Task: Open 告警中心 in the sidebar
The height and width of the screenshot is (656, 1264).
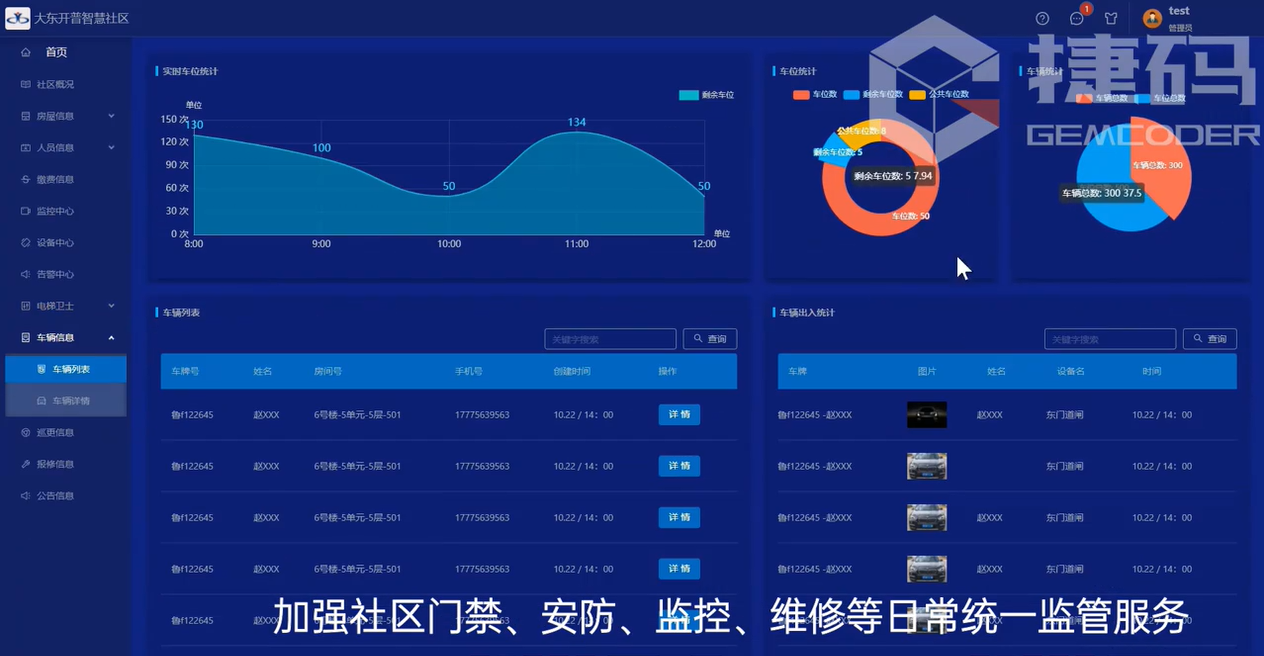Action: point(55,274)
